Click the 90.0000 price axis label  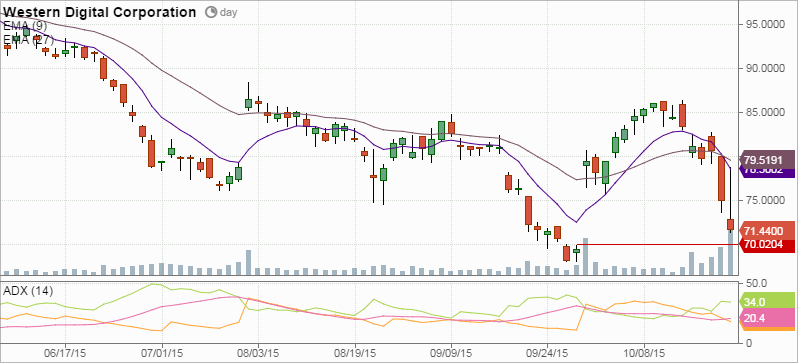coord(764,68)
